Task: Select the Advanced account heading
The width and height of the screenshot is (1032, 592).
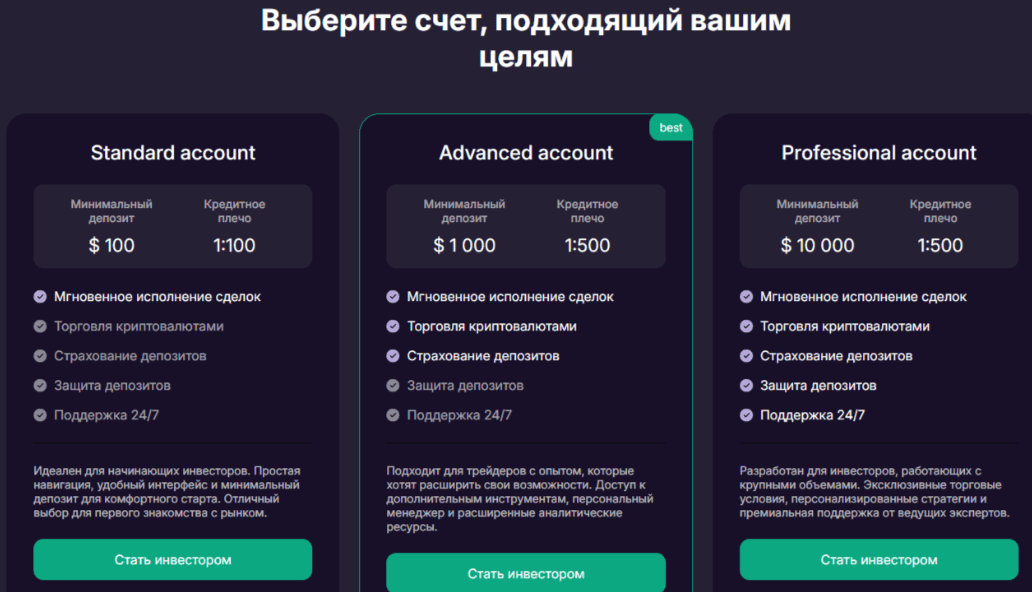Action: pyautogui.click(x=526, y=153)
